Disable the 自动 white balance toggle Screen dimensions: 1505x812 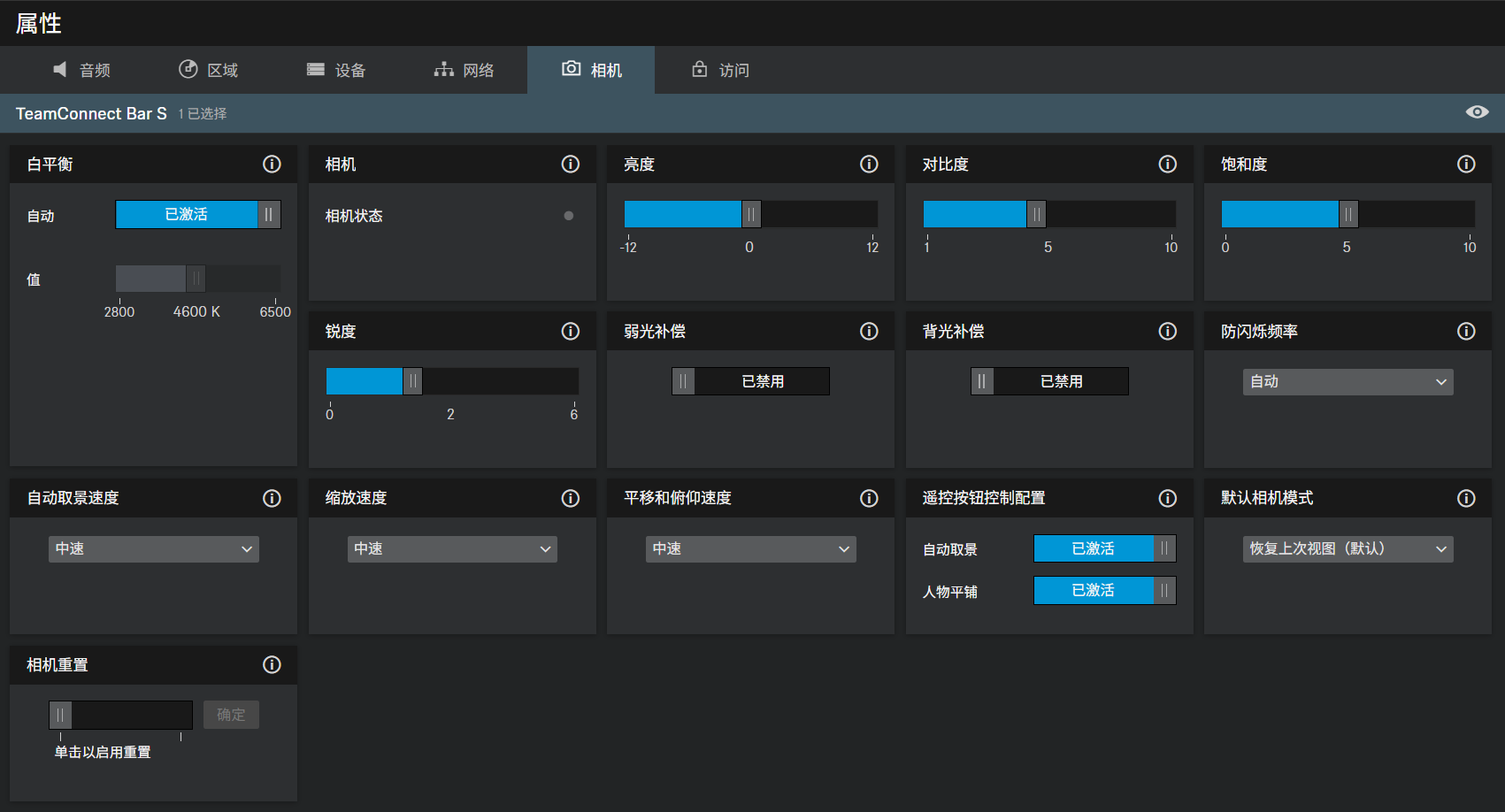pos(198,215)
